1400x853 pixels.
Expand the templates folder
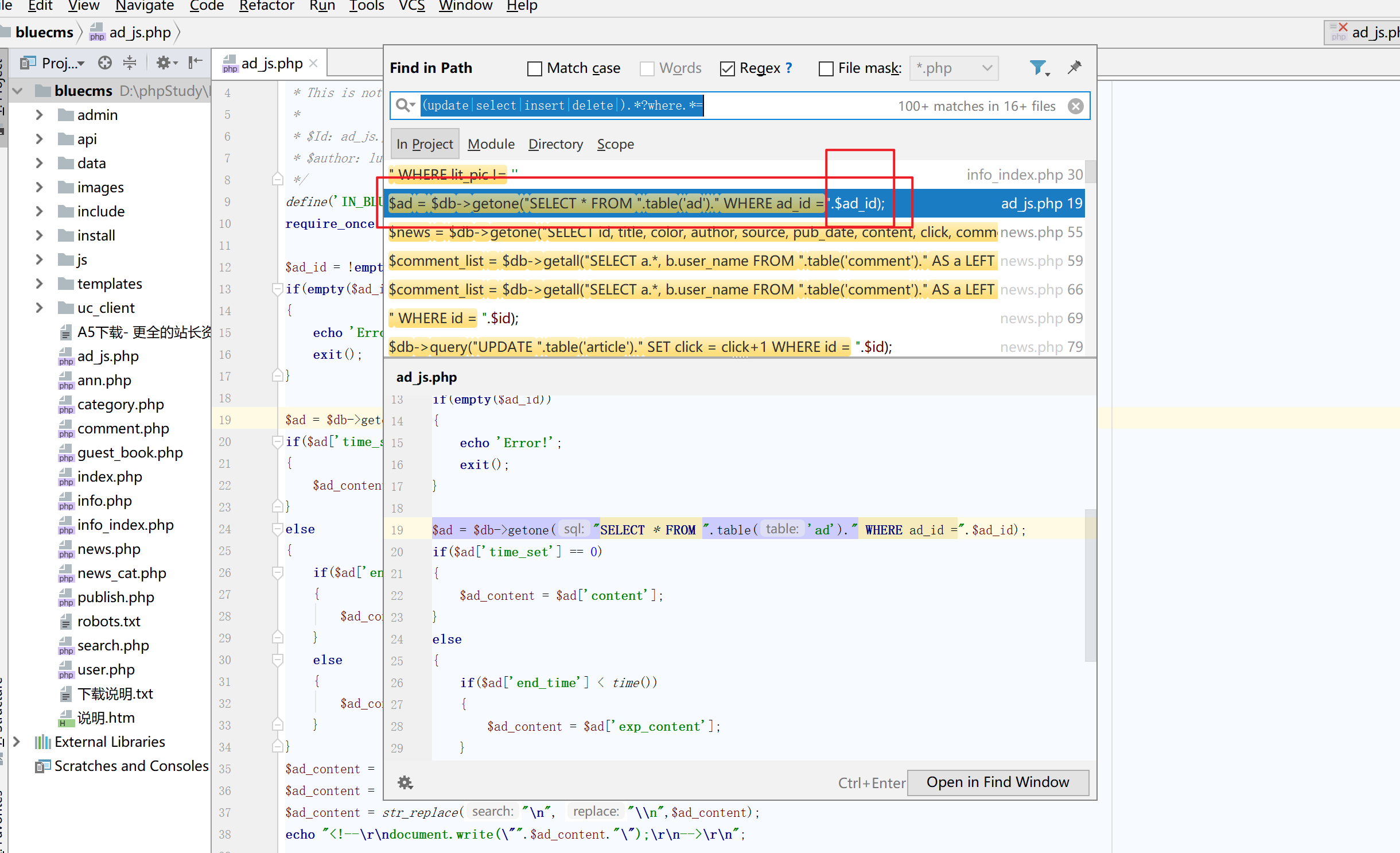(x=39, y=284)
